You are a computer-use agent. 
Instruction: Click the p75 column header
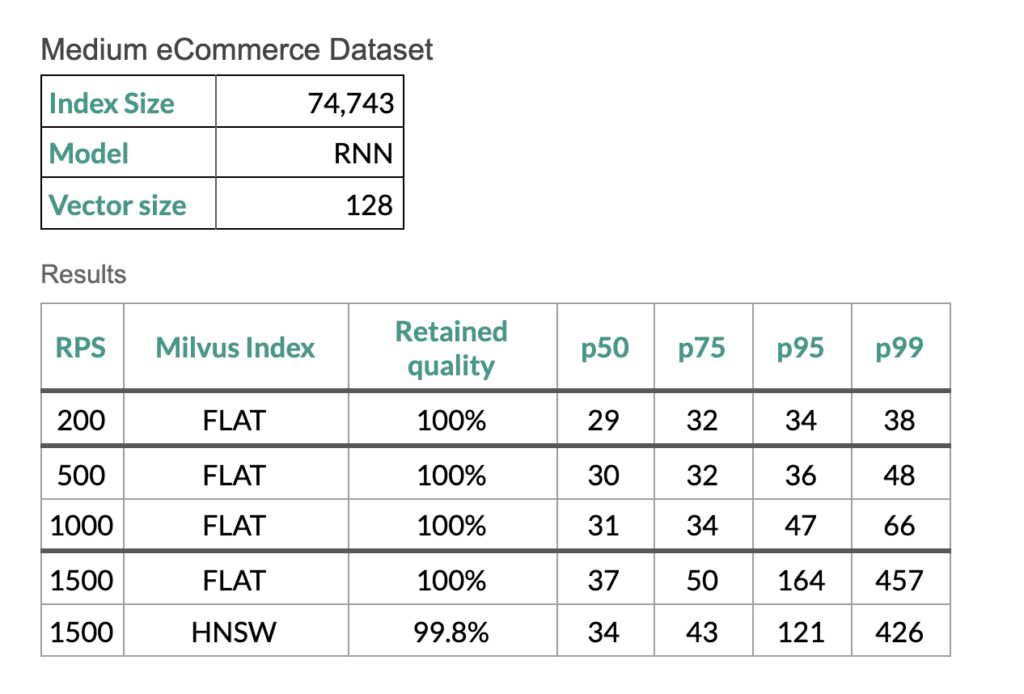[702, 348]
